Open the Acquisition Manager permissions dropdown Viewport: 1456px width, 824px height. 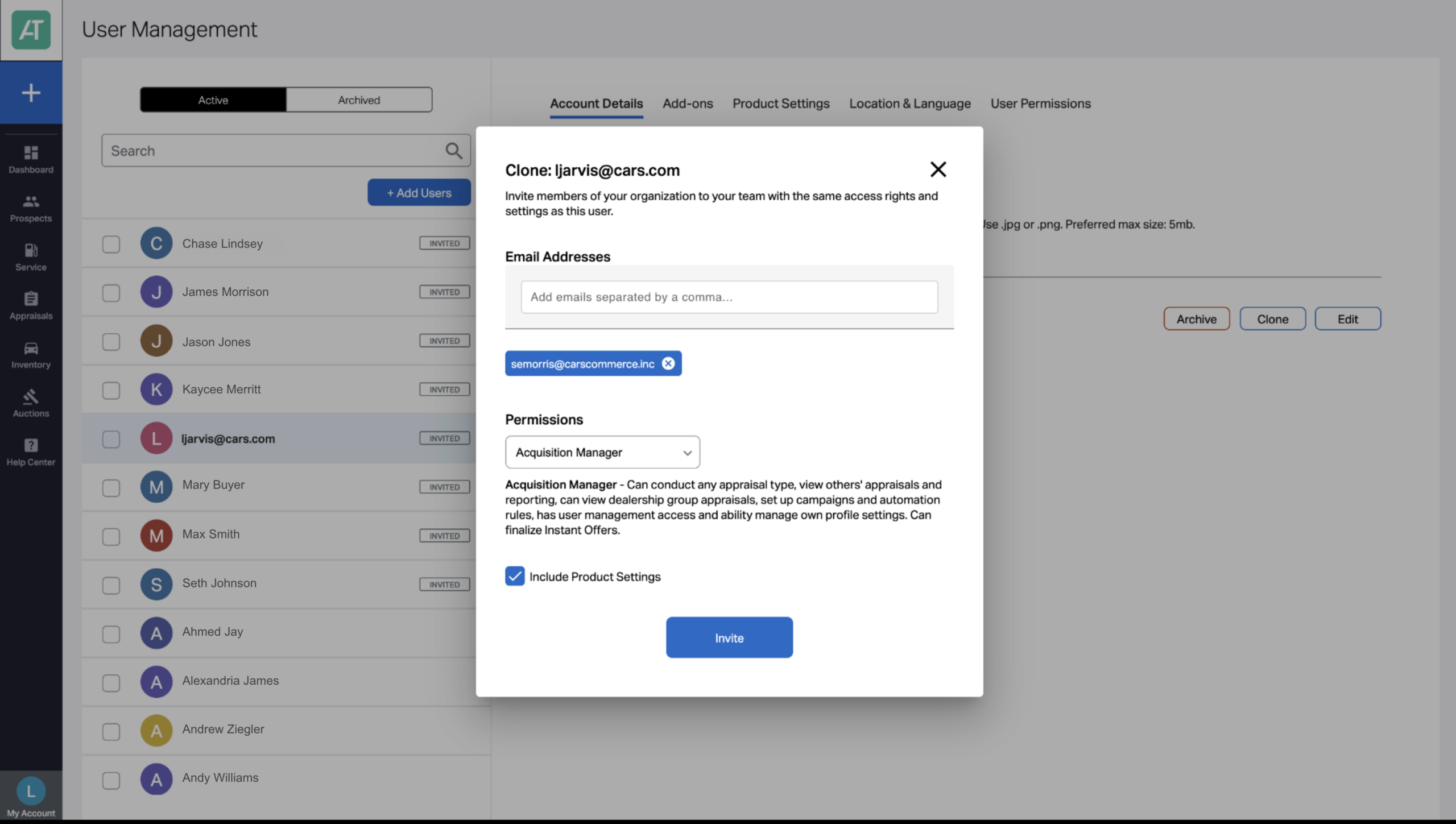602,452
